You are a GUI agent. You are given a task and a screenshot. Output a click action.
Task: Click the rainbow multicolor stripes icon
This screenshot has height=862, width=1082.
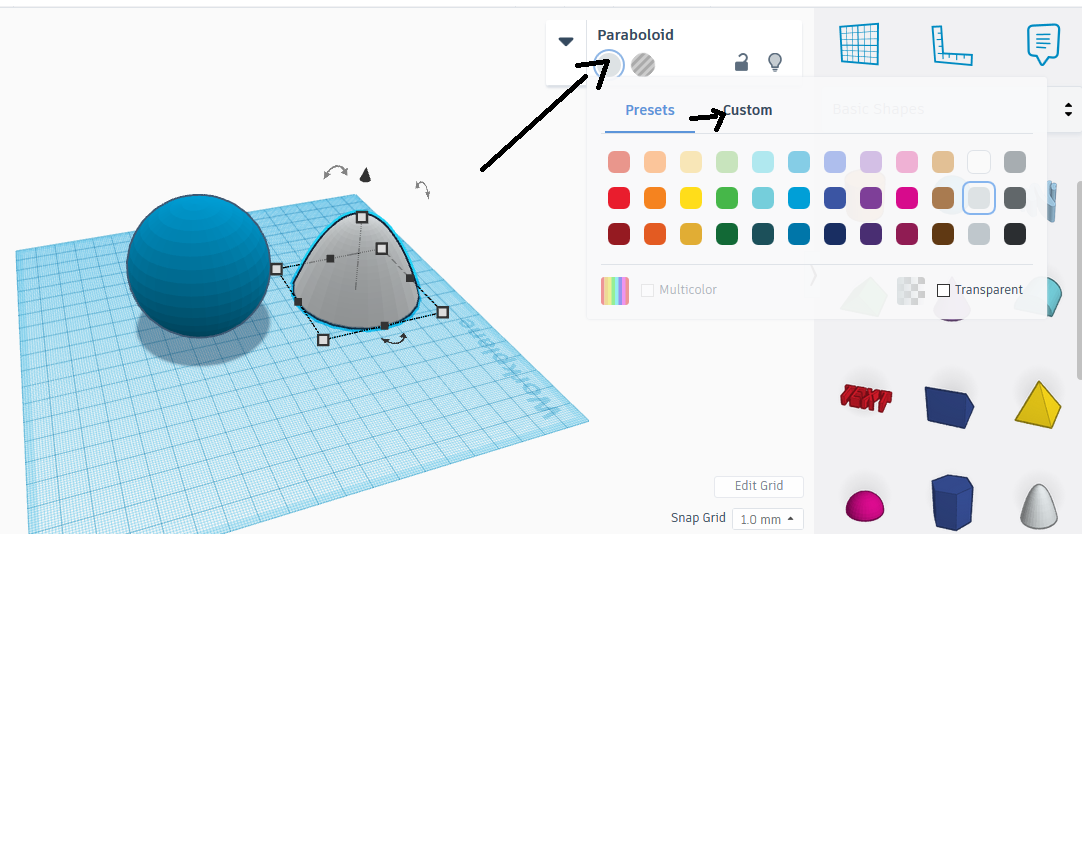615,291
